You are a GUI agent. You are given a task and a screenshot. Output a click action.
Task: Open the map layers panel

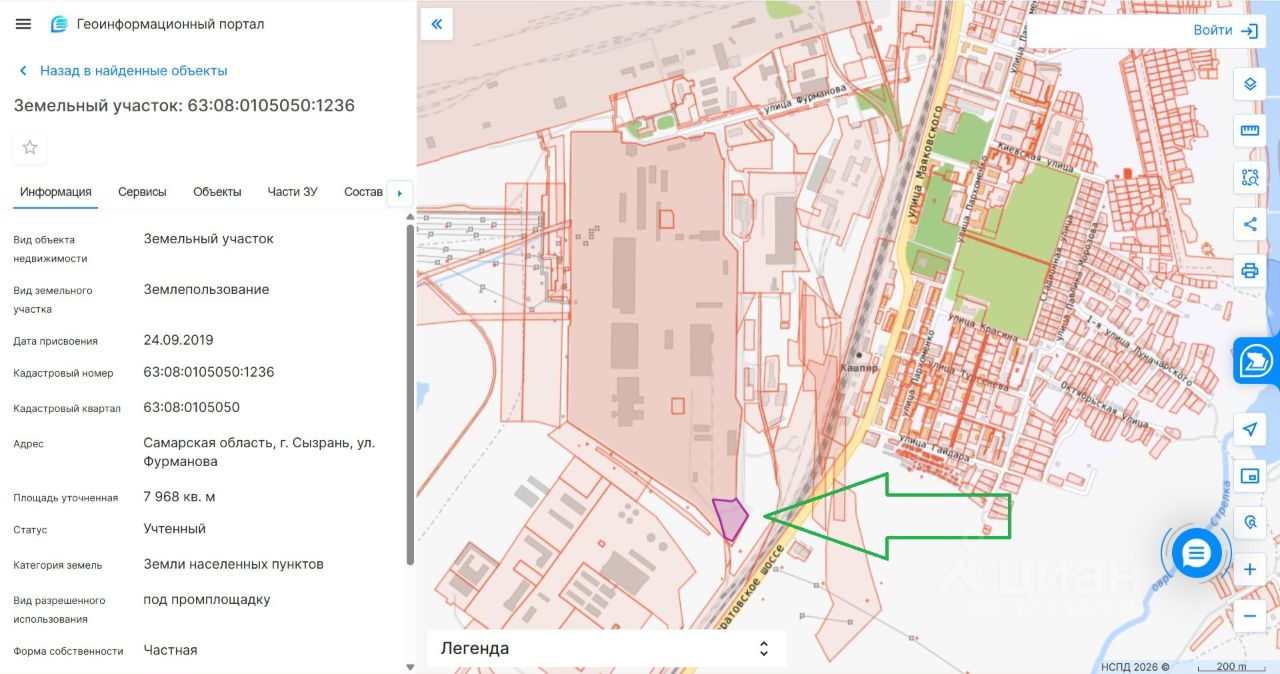(x=1249, y=84)
